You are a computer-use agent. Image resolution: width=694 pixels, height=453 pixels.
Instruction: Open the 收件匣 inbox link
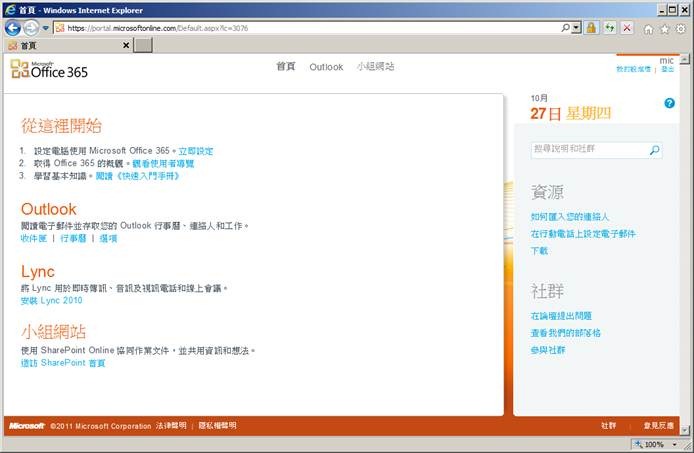click(x=34, y=238)
